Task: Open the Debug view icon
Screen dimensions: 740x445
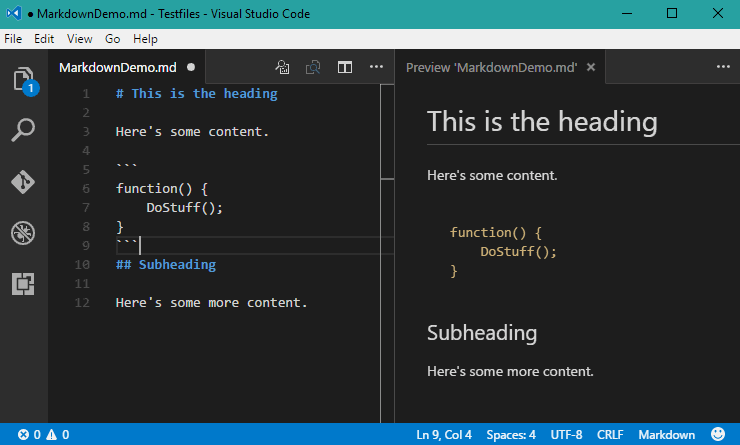Action: coord(23,233)
